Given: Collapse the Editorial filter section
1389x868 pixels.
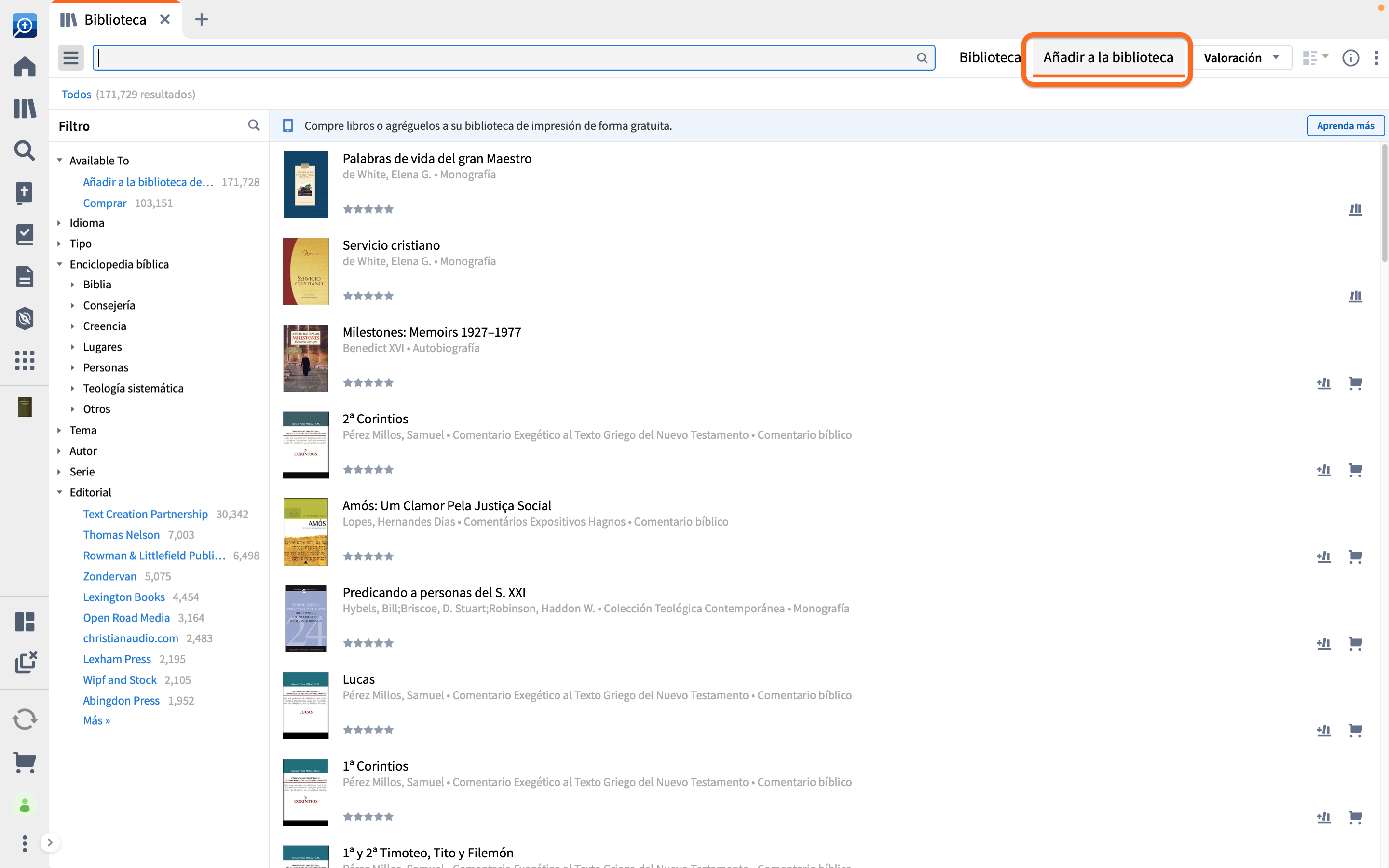Looking at the screenshot, I should (x=60, y=492).
